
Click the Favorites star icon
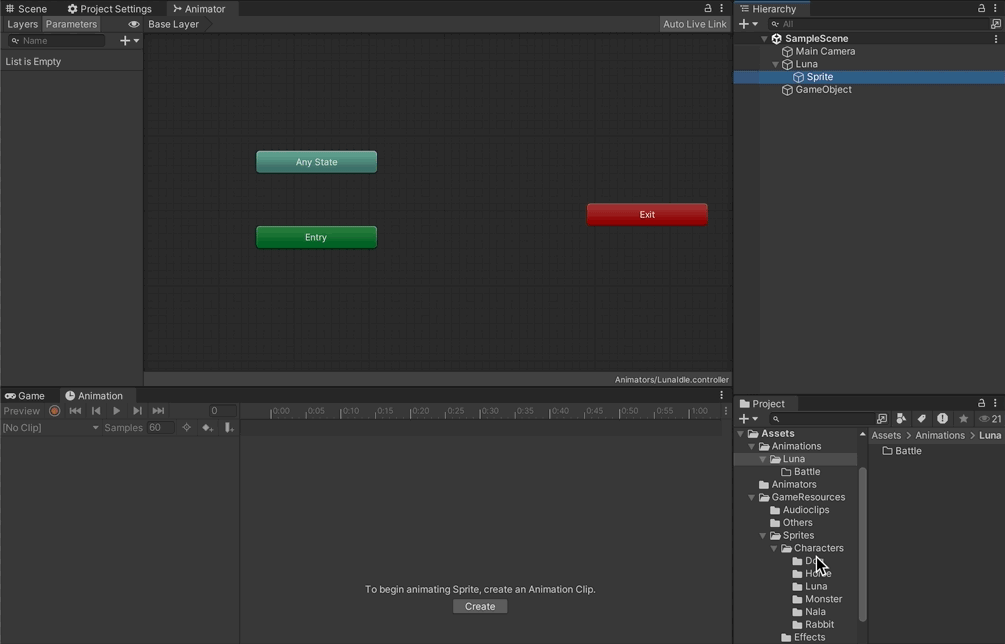pos(963,418)
